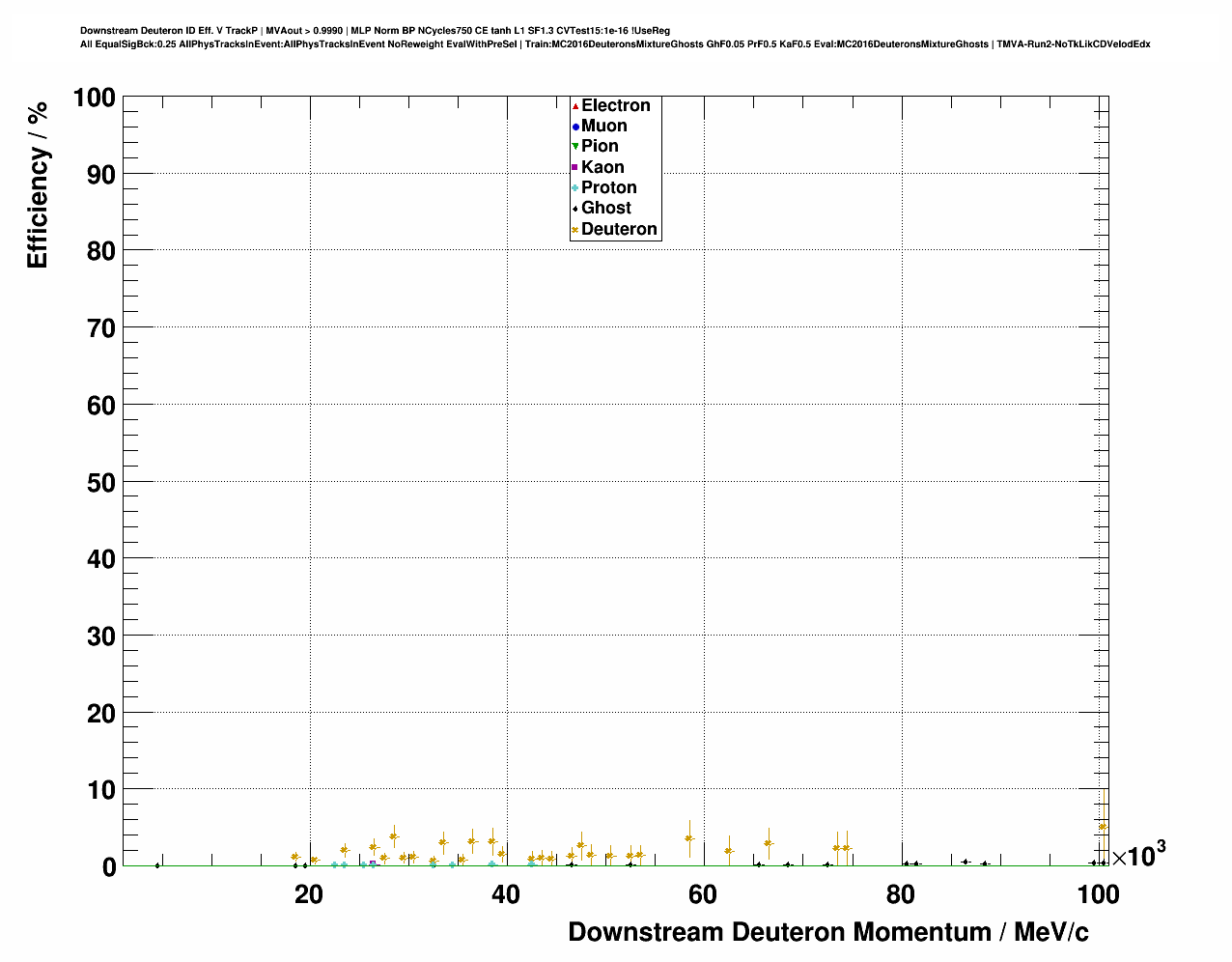Click the purple square Kaon marker

575,167
